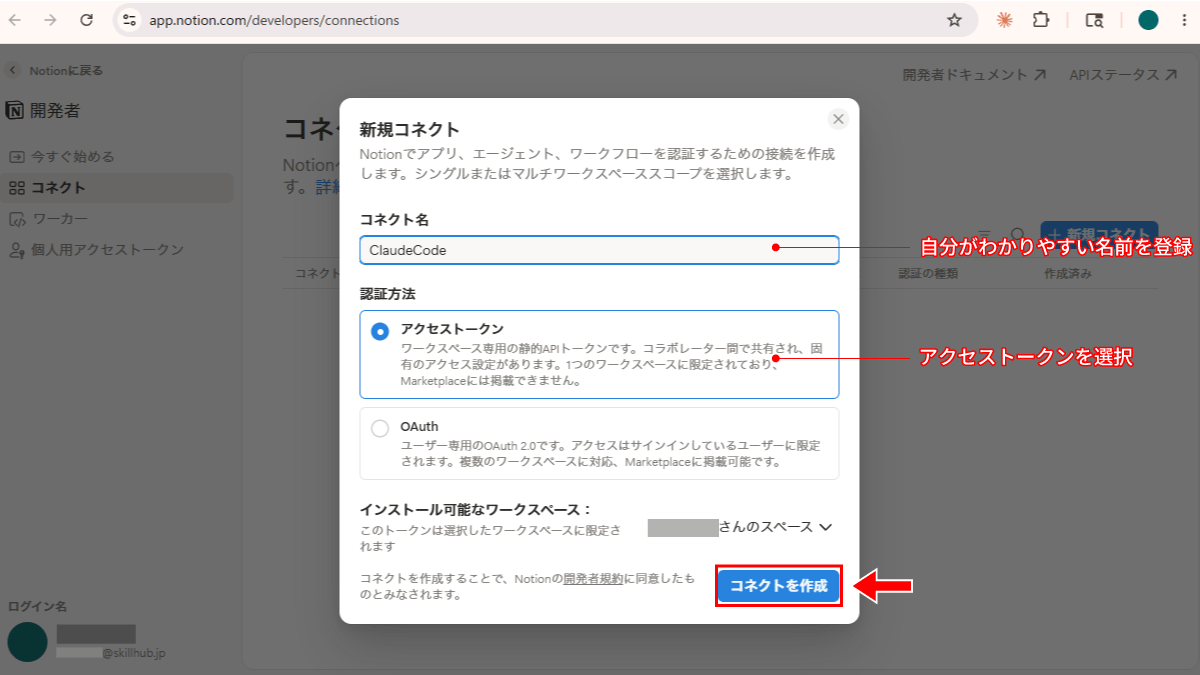Image resolution: width=1200 pixels, height=675 pixels.
Task: Close the 新規コネクト dialog with the X icon
Action: coord(838,119)
